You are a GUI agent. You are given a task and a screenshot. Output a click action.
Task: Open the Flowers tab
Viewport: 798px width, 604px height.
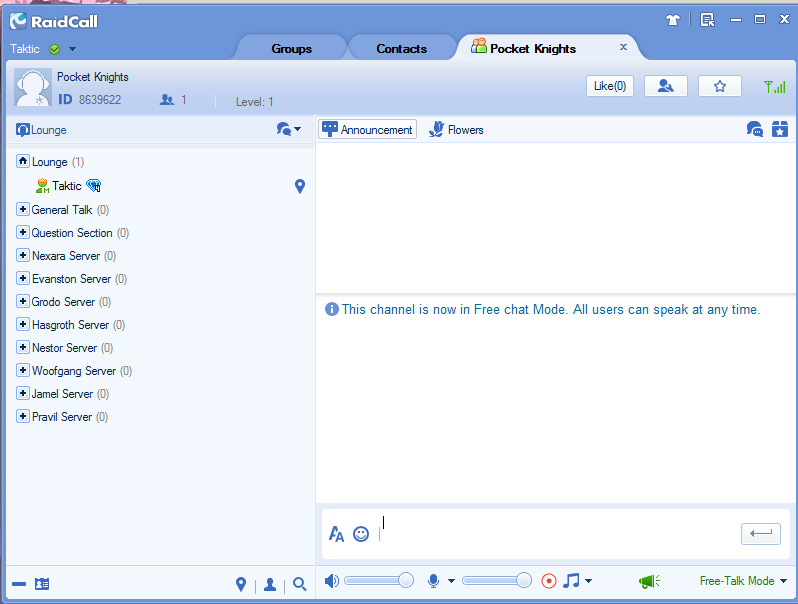click(x=456, y=129)
